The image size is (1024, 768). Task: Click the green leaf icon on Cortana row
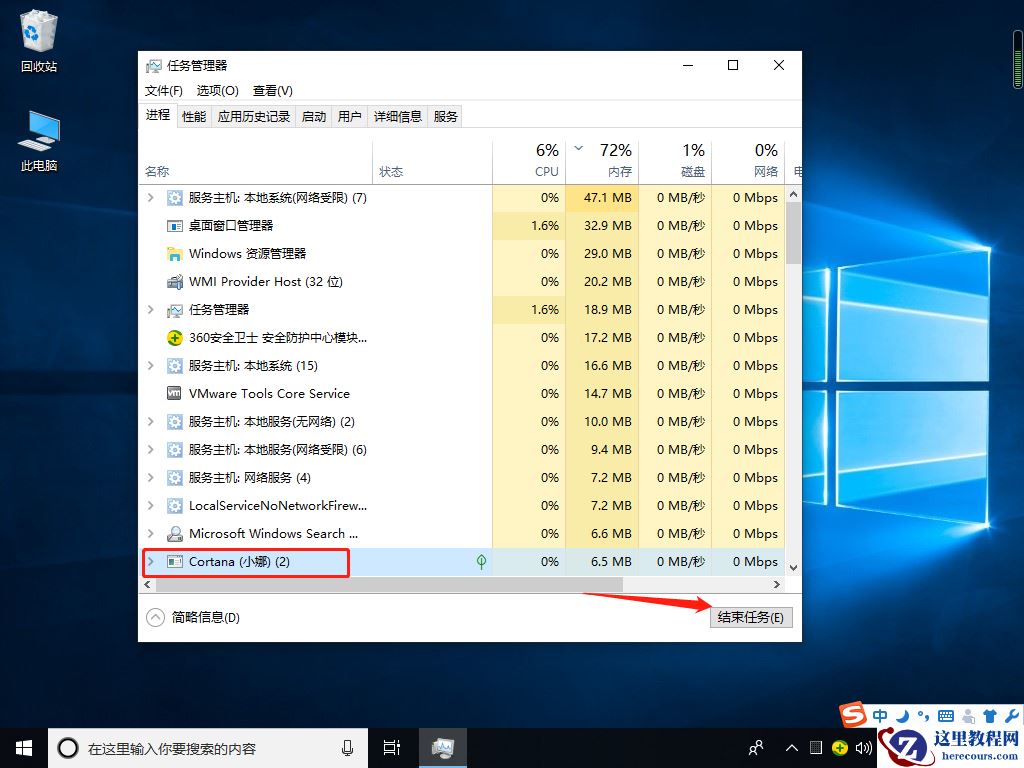[x=481, y=562]
